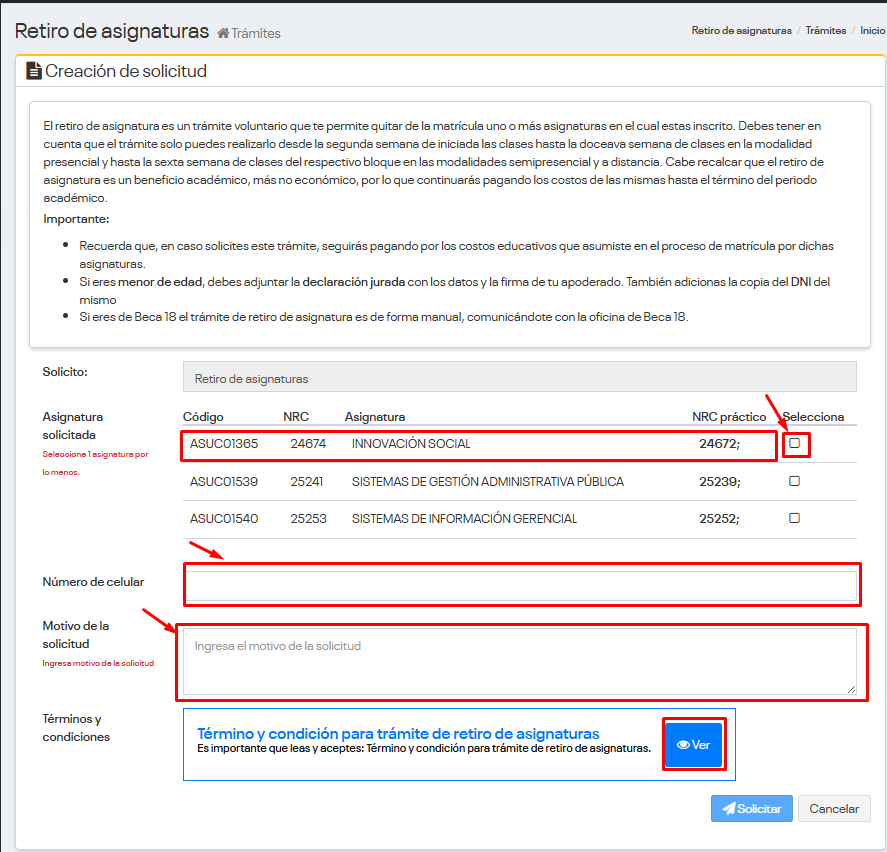Select the course code ASUC01365 cell

[224, 444]
